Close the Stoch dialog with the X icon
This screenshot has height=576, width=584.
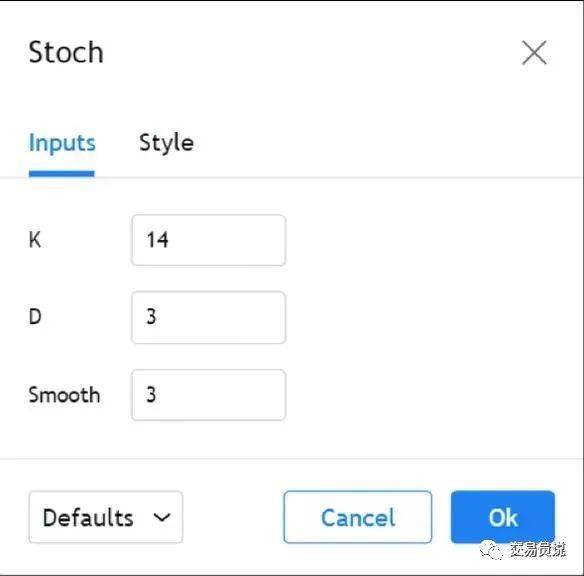[534, 52]
